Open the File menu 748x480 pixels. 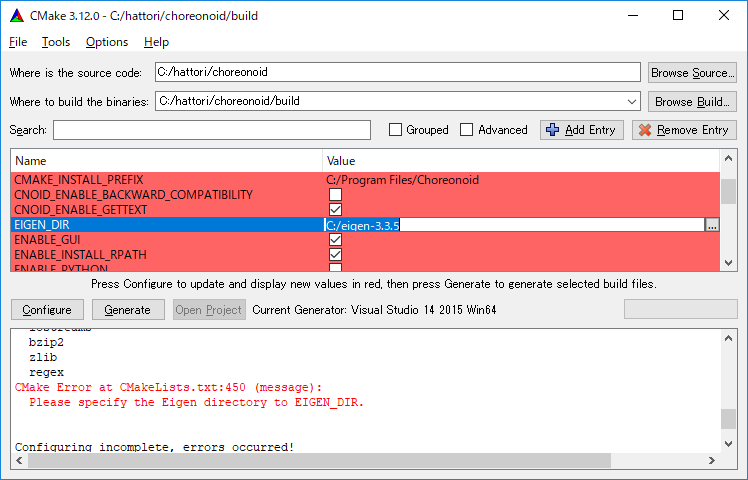click(18, 42)
